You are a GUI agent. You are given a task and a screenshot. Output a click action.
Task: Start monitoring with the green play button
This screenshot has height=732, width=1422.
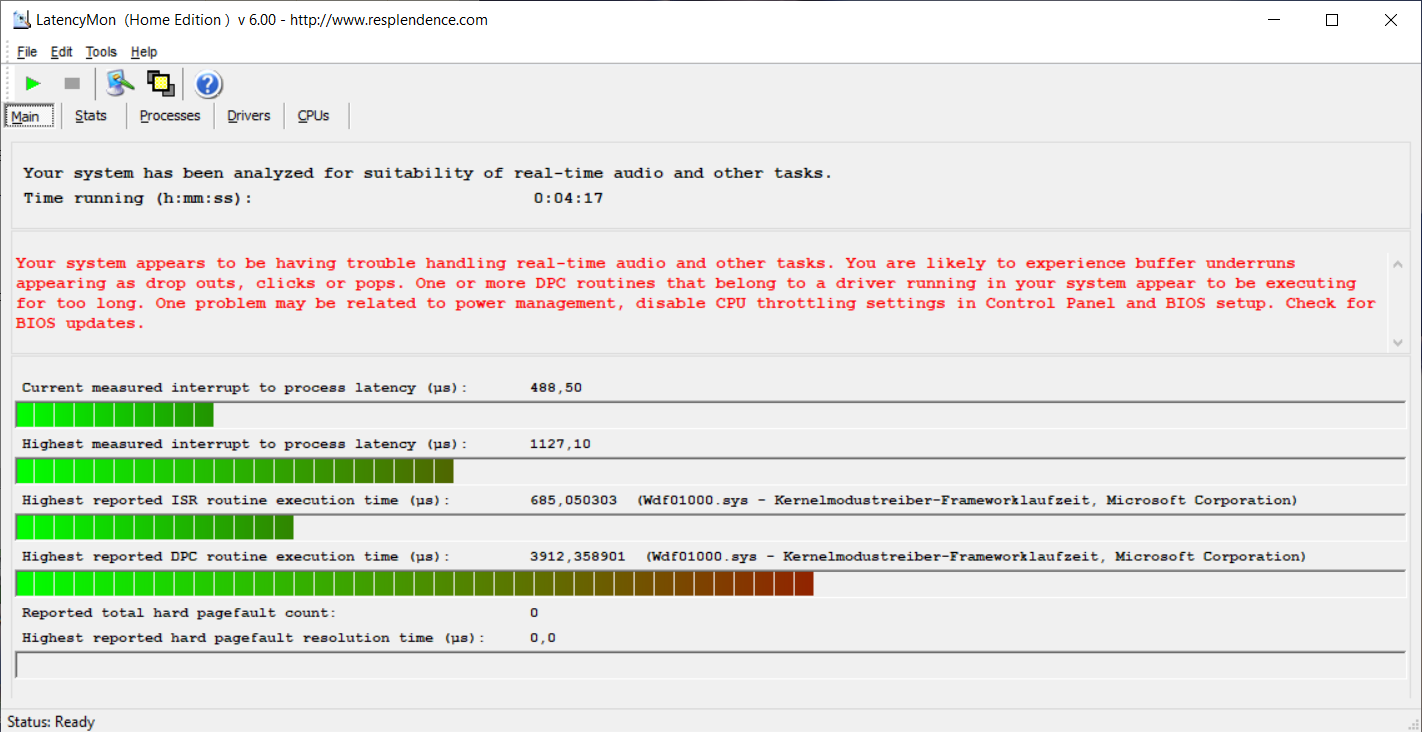coord(33,84)
